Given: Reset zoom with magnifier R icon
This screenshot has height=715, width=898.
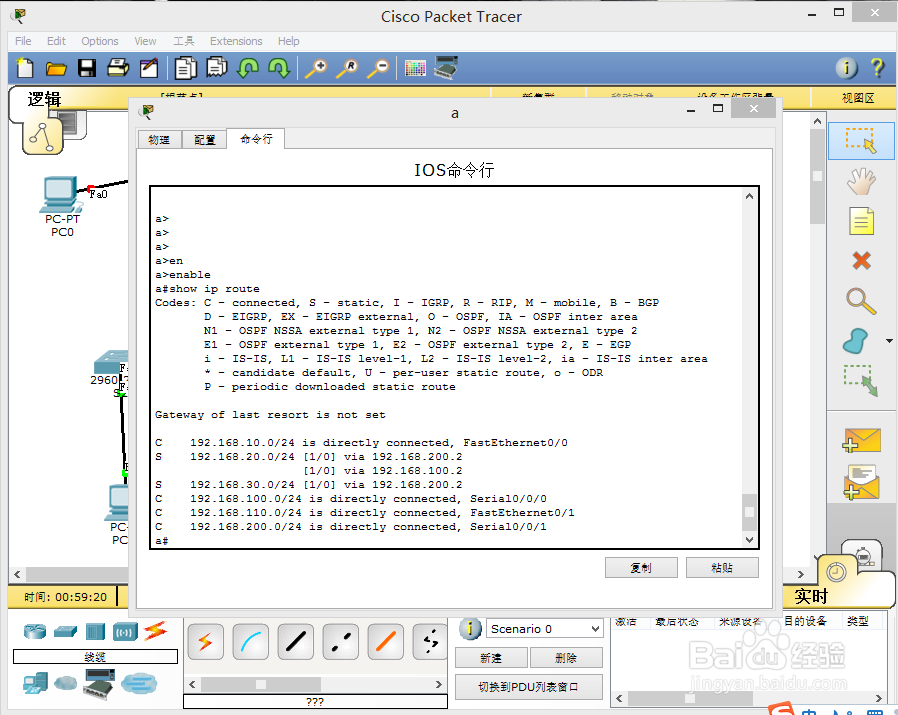Looking at the screenshot, I should click(x=347, y=68).
